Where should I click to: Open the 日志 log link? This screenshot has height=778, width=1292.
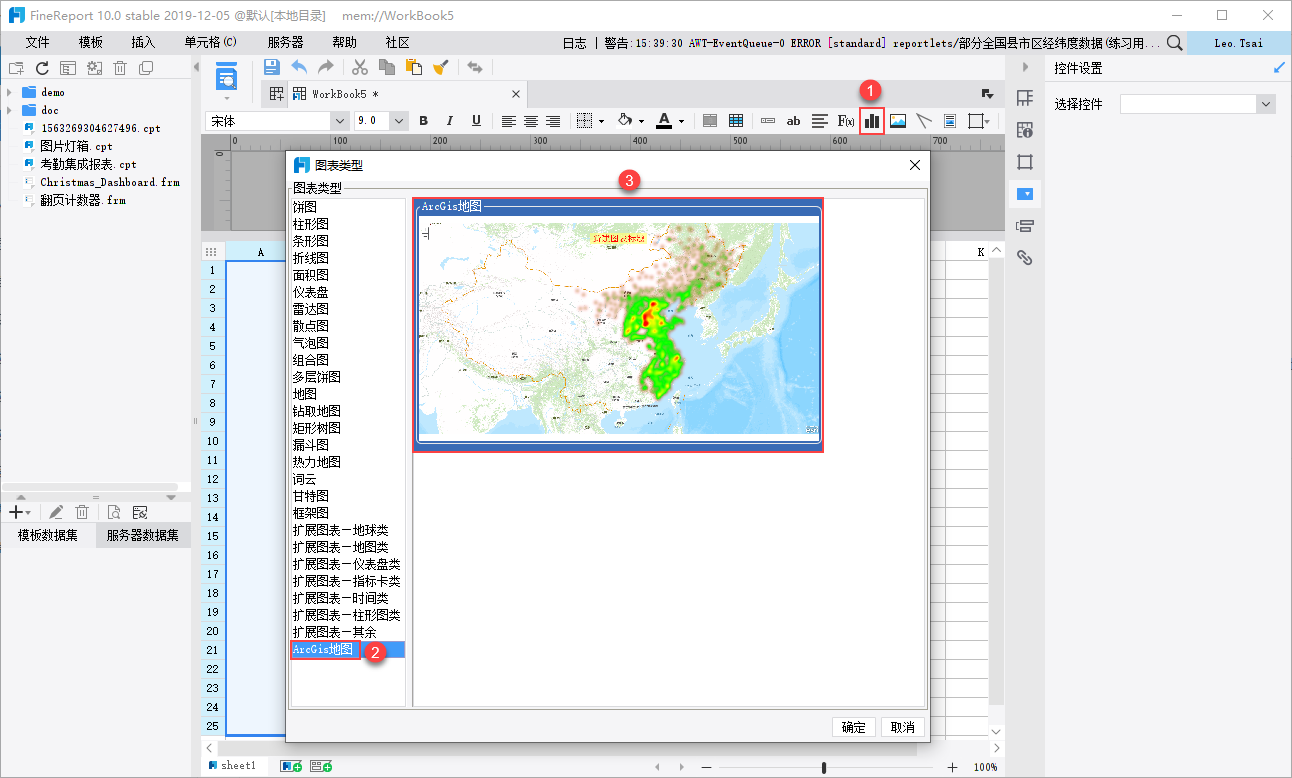pyautogui.click(x=575, y=43)
